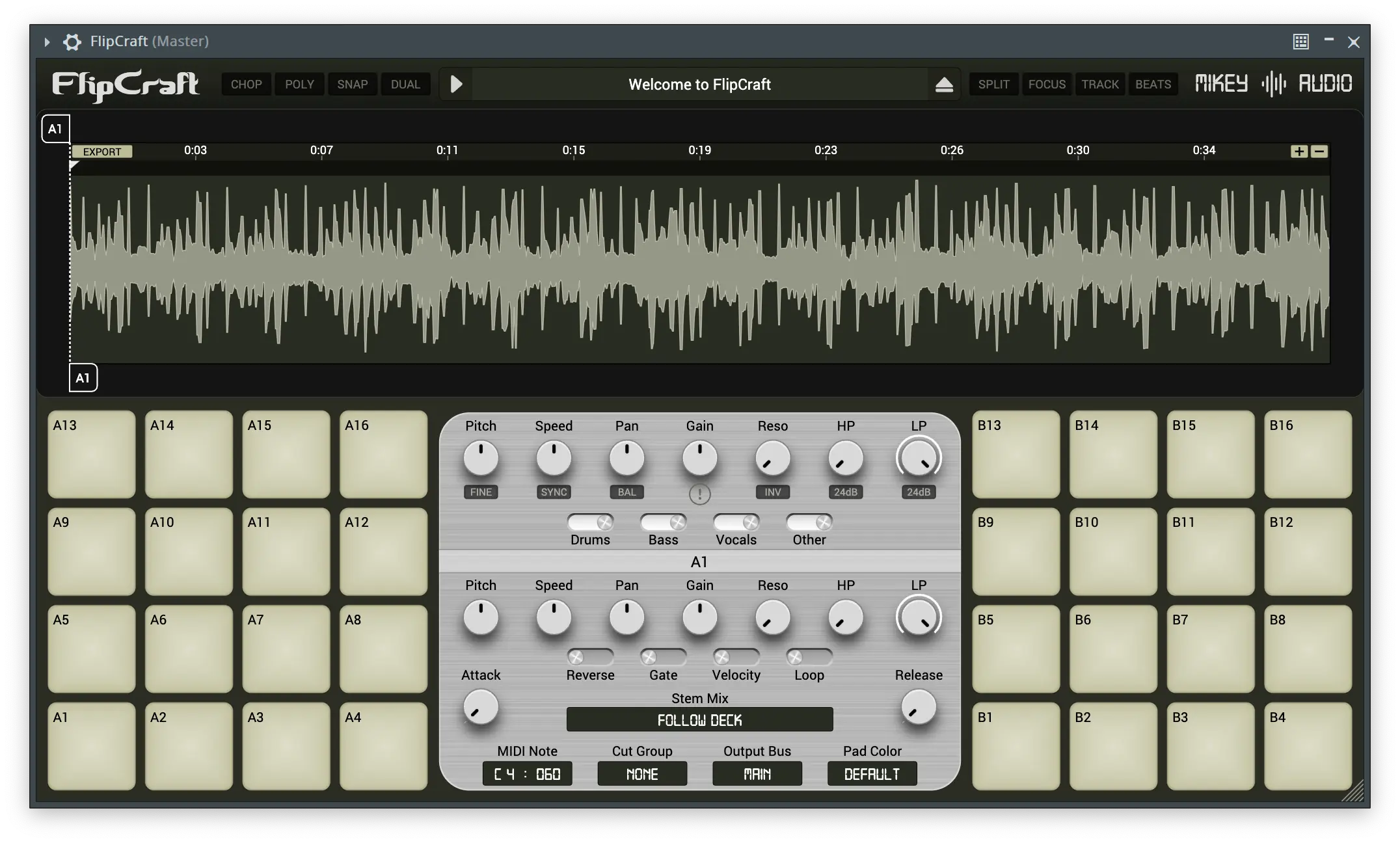The height and width of the screenshot is (843, 1400).
Task: Open the Stem Mix FOLLOW DECK dropdown
Action: [x=699, y=720]
